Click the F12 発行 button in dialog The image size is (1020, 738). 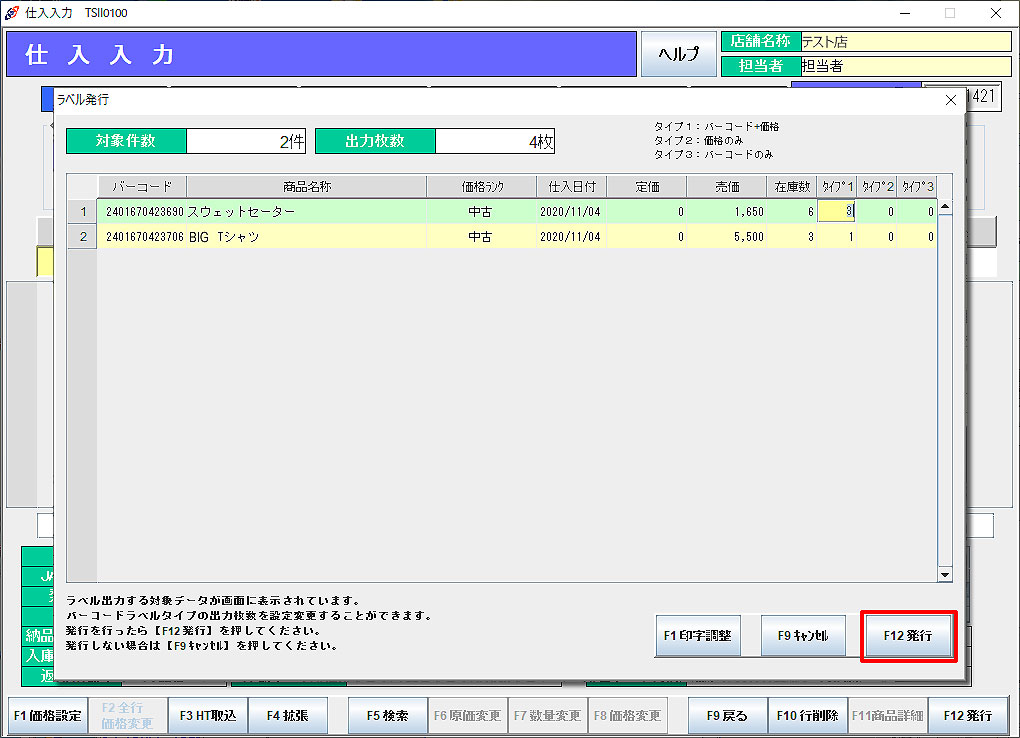tap(908, 635)
